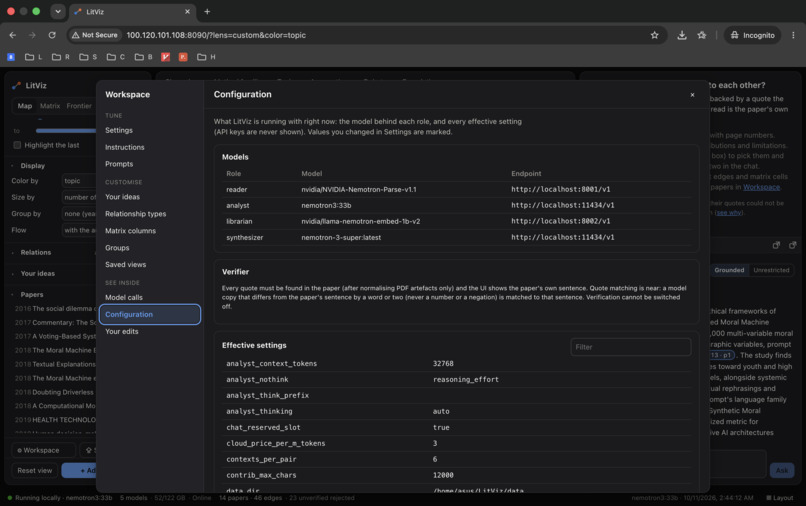Go back using the browser back arrow
Viewport: 806px width, 506px height.
click(13, 35)
